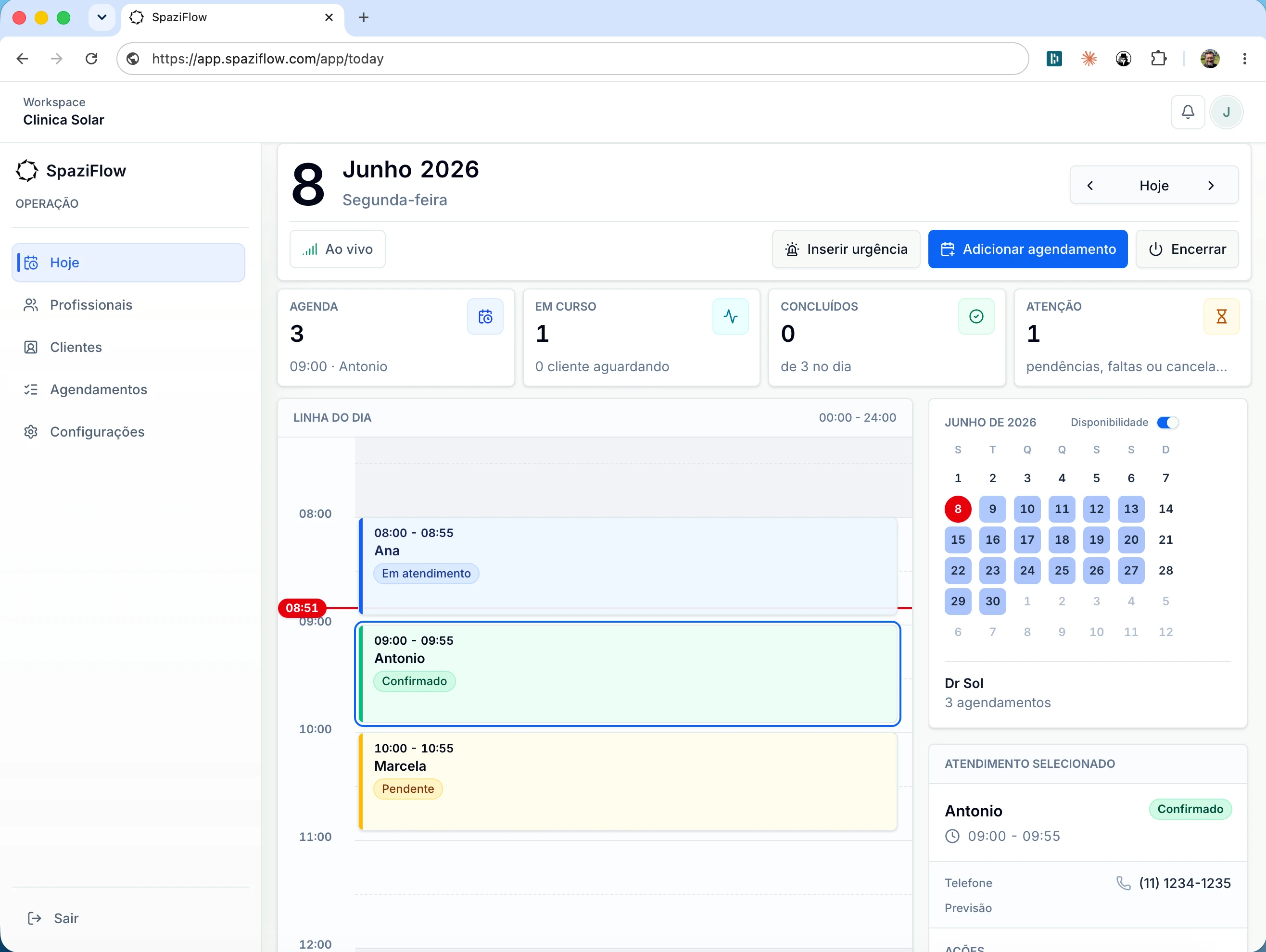Go forward with the browser forward arrow
1266x952 pixels.
57,58
